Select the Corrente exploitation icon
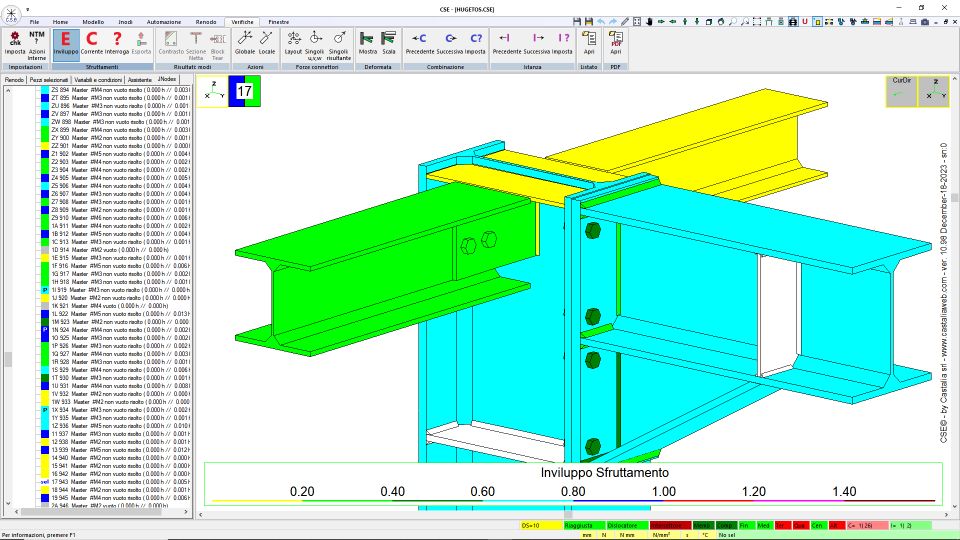960x540 pixels. pyautogui.click(x=92, y=44)
